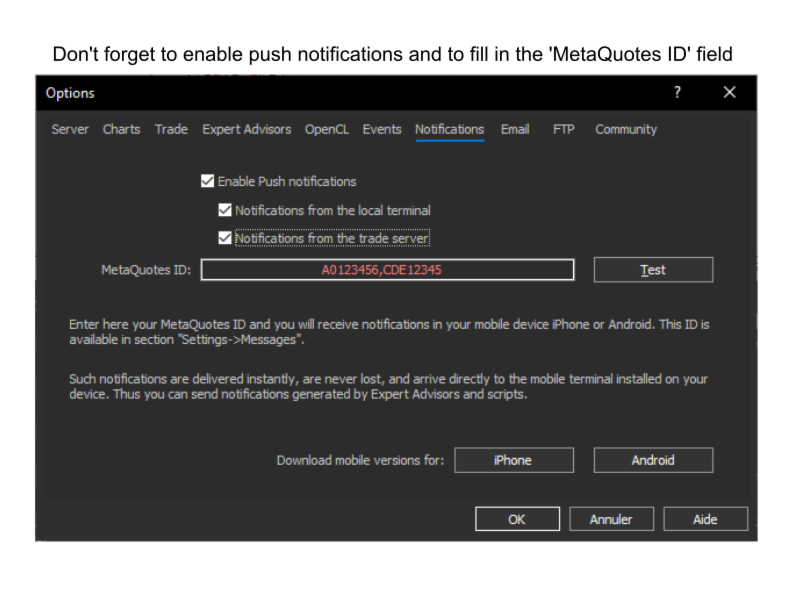
Task: Select the OpenCL tab
Action: pyautogui.click(x=327, y=130)
